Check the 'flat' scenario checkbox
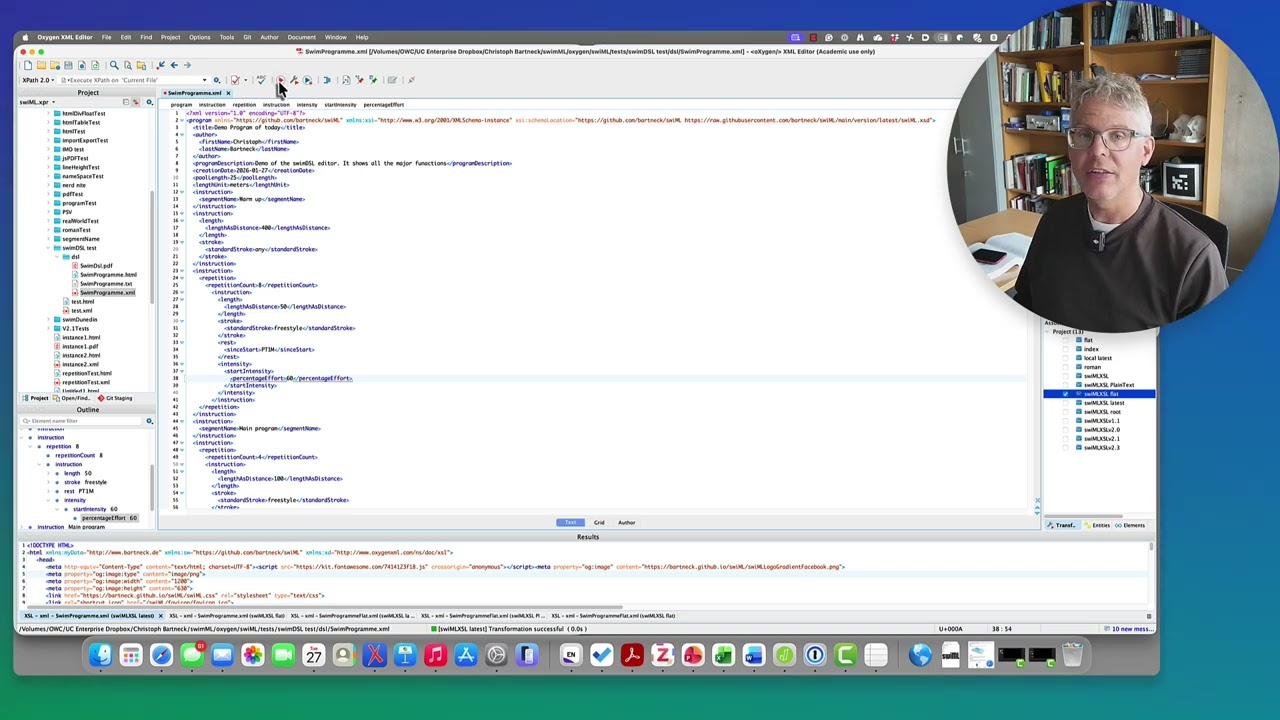 pyautogui.click(x=1065, y=340)
